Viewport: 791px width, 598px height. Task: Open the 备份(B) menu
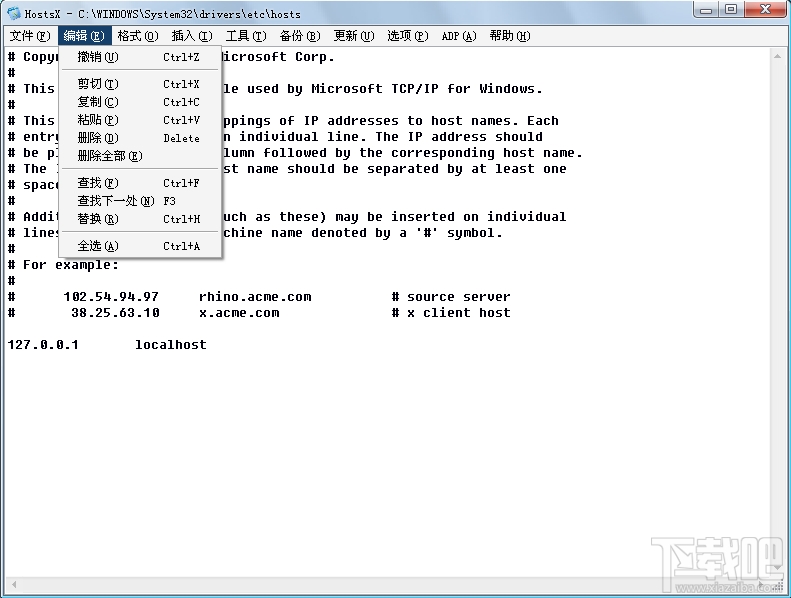click(x=300, y=36)
